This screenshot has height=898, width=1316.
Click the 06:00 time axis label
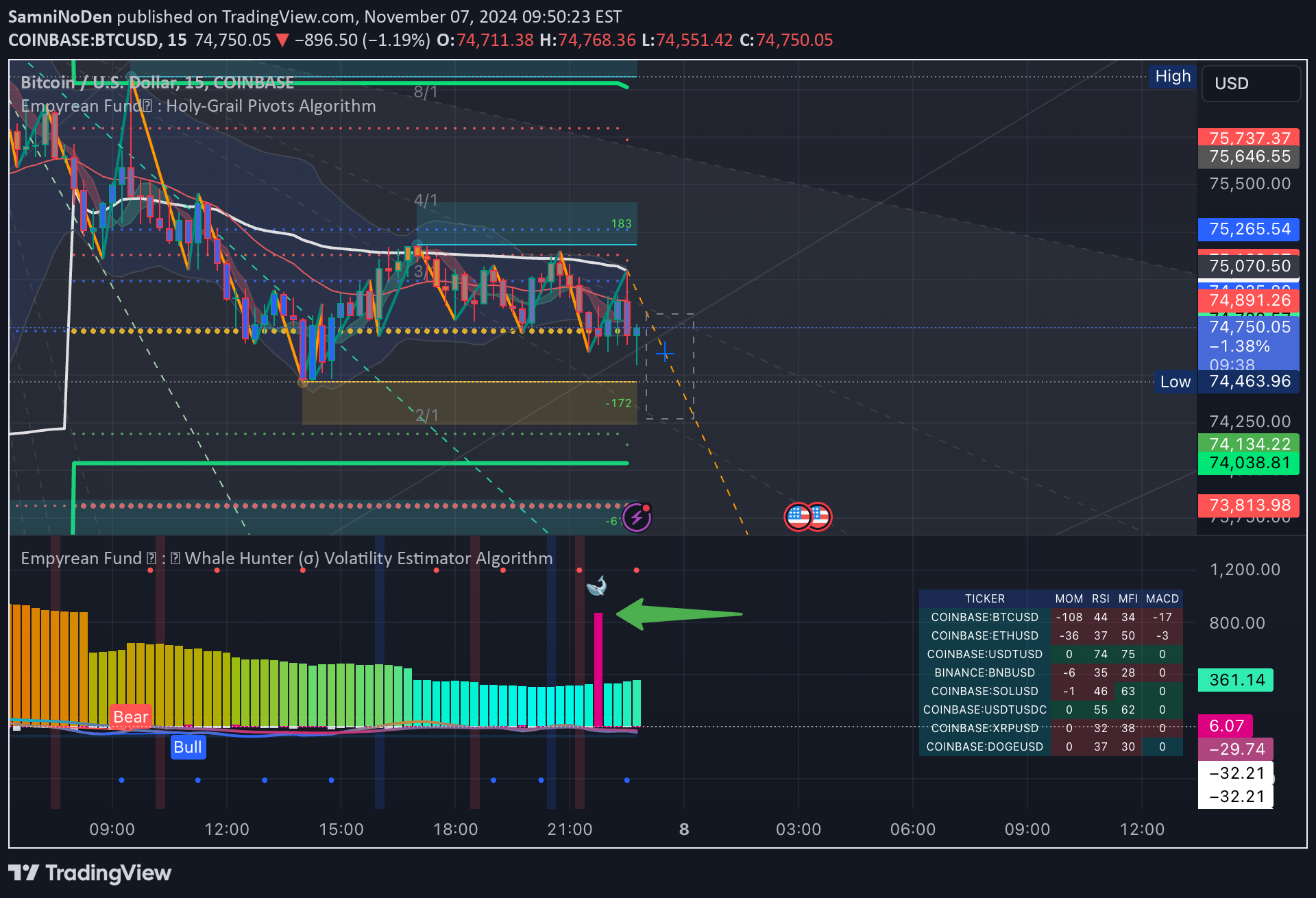point(913,829)
